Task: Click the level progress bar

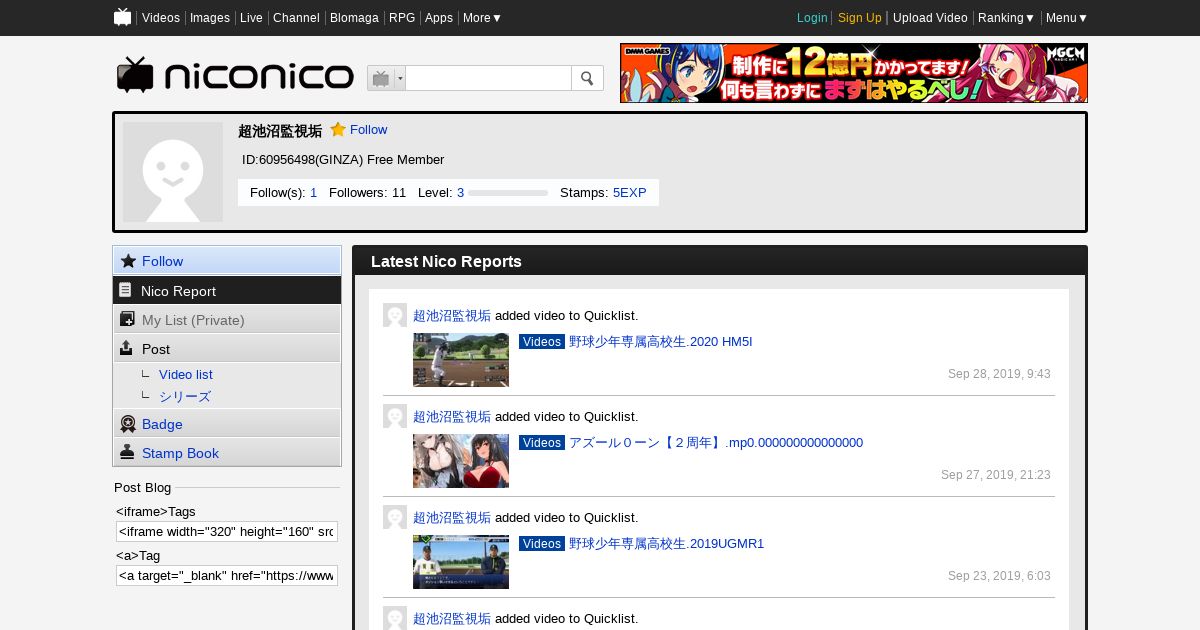Action: [508, 193]
